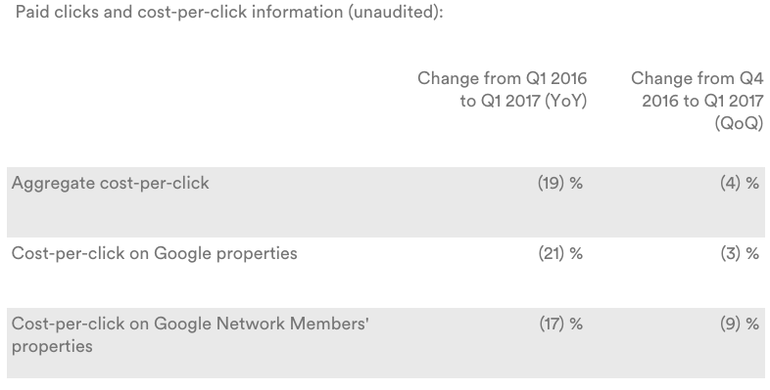
Task: Click 'Change from Q1 2016' header line
Action: coord(502,78)
